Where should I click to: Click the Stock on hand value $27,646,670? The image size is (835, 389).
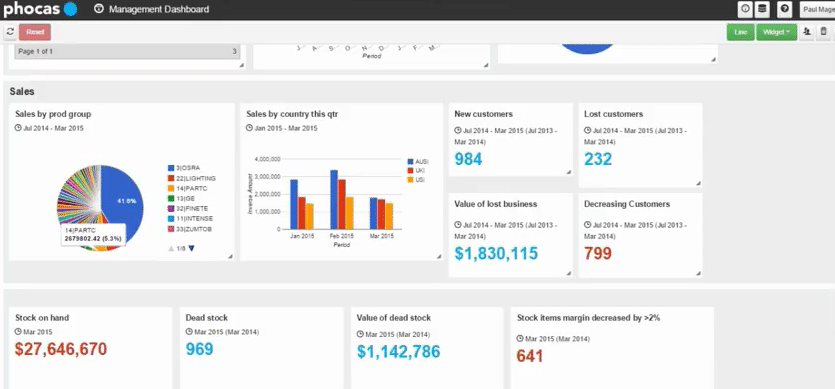pyautogui.click(x=61, y=349)
